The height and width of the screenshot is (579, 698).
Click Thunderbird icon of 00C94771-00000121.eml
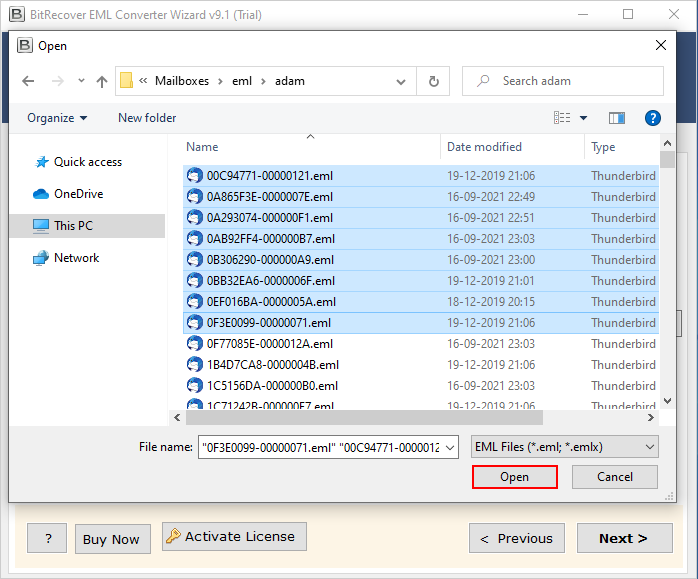pos(195,176)
